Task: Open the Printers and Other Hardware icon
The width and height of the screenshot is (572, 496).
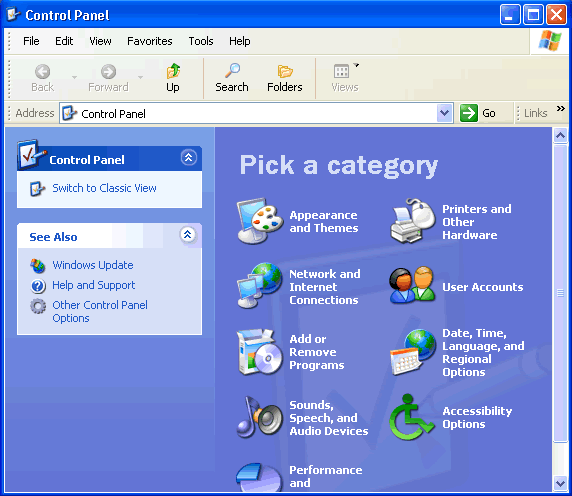Action: tap(413, 221)
